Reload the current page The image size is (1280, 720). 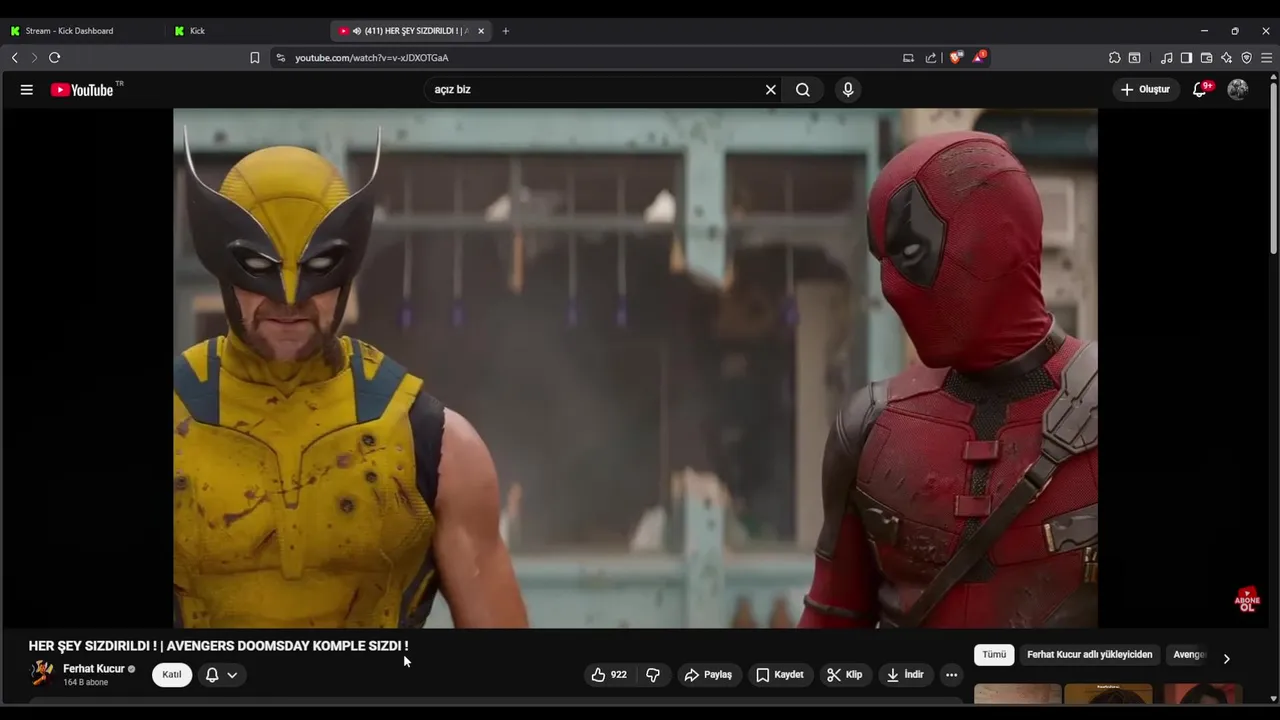pyautogui.click(x=55, y=58)
